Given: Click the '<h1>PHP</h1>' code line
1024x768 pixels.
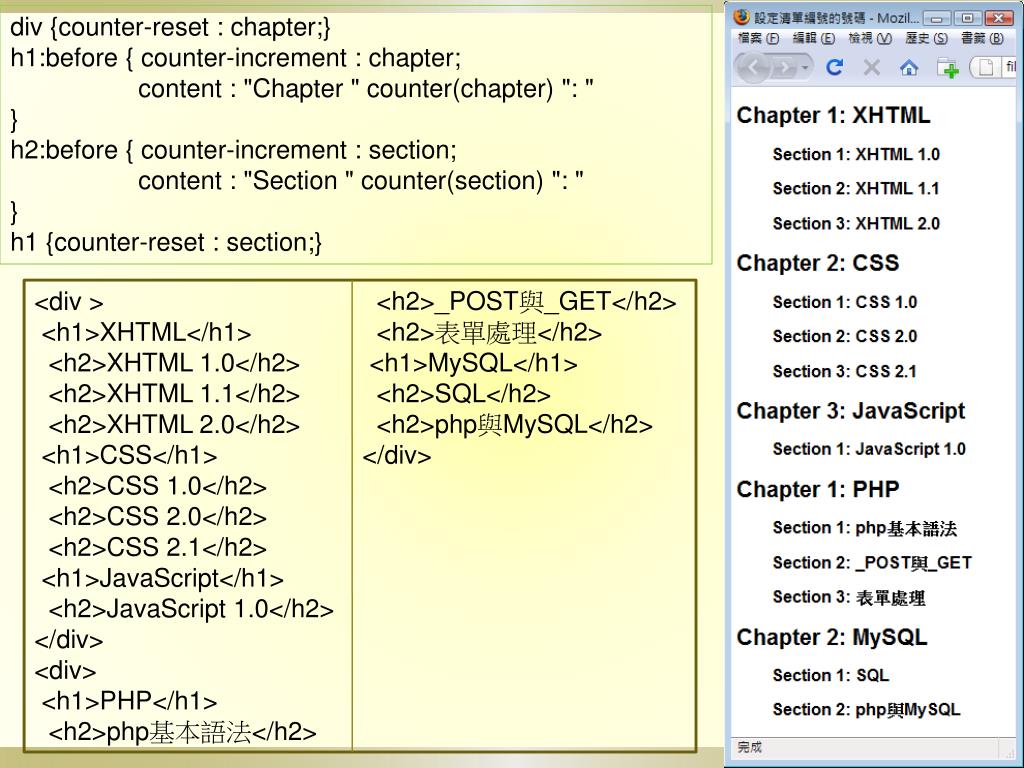Looking at the screenshot, I should [x=129, y=701].
